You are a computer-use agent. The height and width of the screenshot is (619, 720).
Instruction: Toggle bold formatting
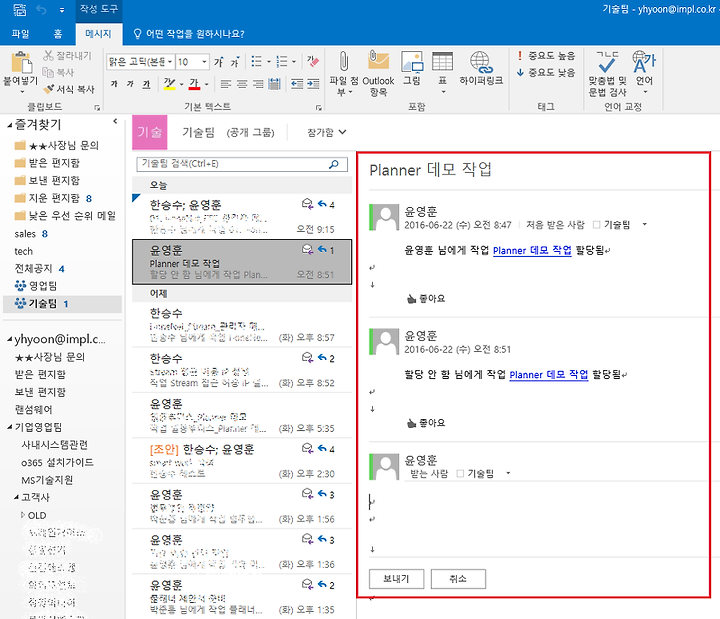[x=114, y=84]
